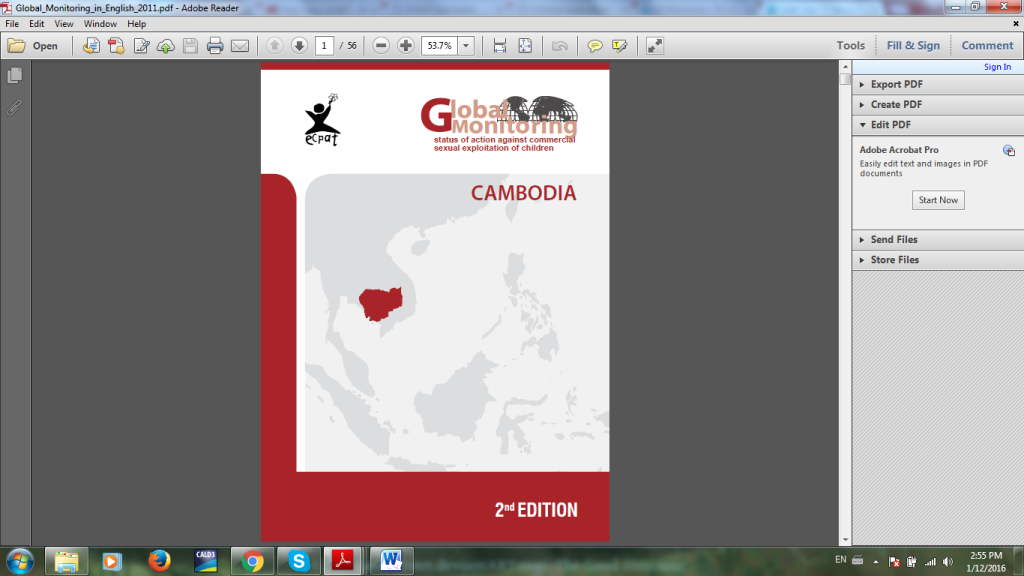Click inside the page number field
Image resolution: width=1024 pixels, height=576 pixels.
click(x=324, y=45)
